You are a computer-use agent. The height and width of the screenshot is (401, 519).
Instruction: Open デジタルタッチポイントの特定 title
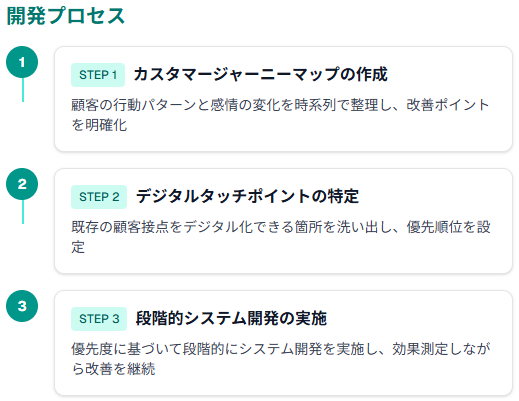pyautogui.click(x=247, y=196)
